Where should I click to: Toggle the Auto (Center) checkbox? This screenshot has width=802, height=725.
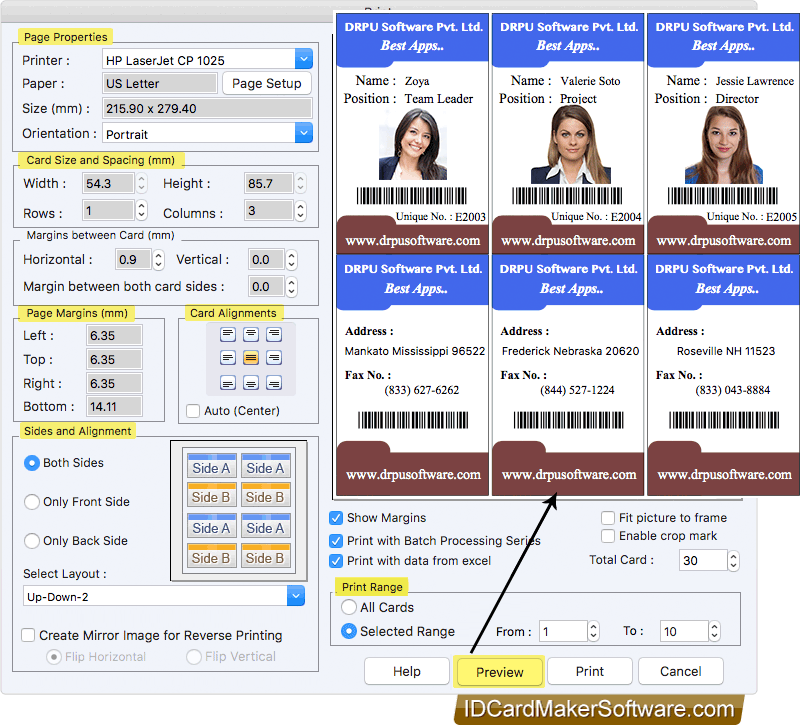[x=193, y=411]
